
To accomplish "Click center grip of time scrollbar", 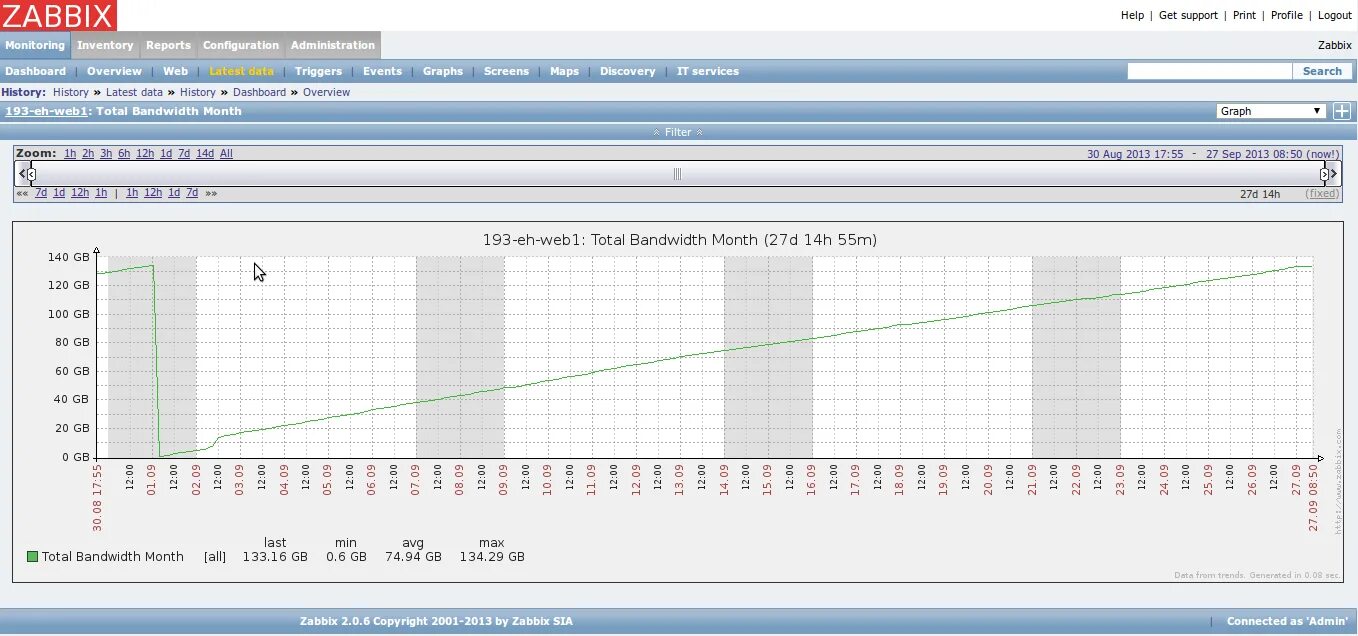I will click(x=677, y=174).
